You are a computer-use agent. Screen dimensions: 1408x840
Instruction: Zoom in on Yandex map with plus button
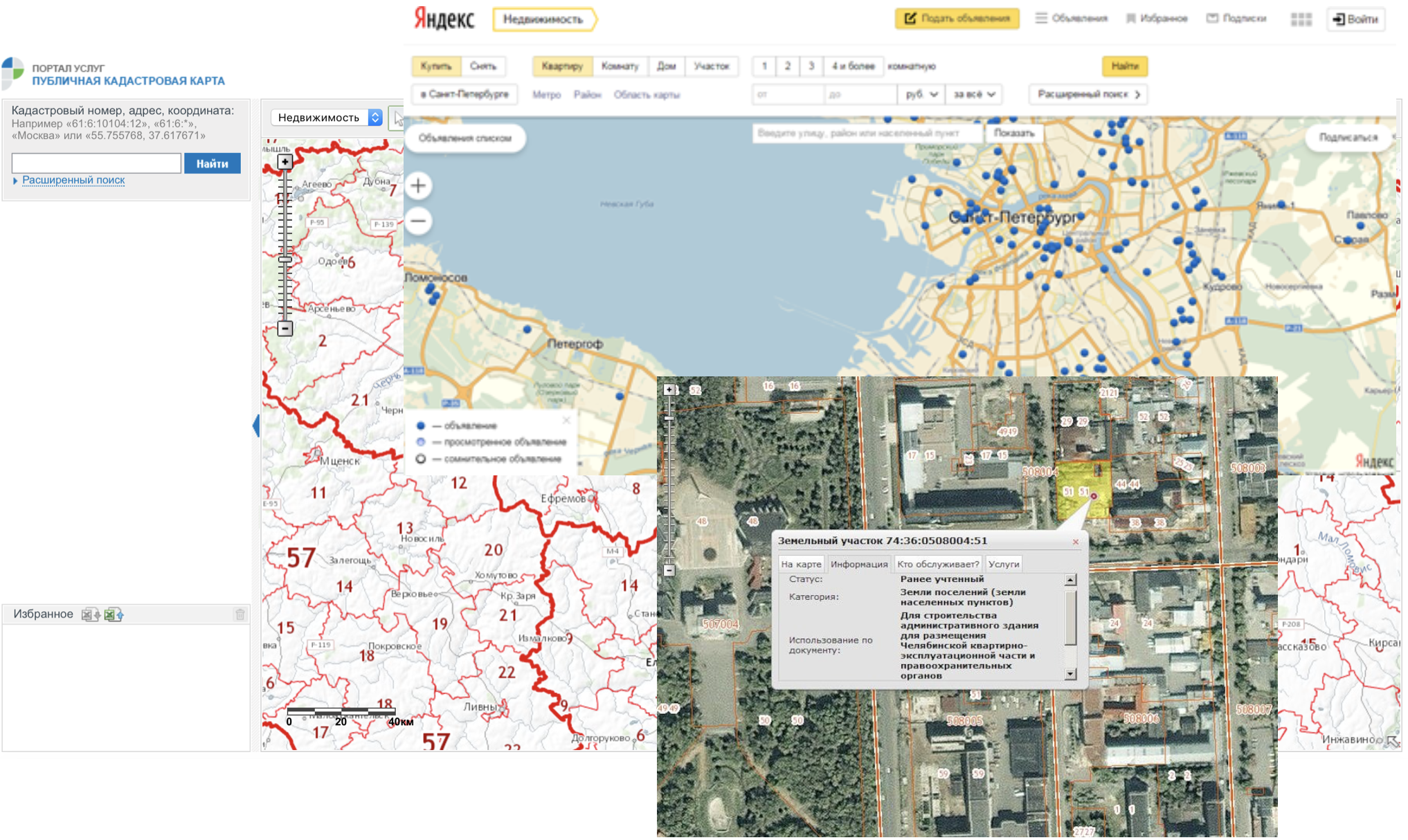418,186
